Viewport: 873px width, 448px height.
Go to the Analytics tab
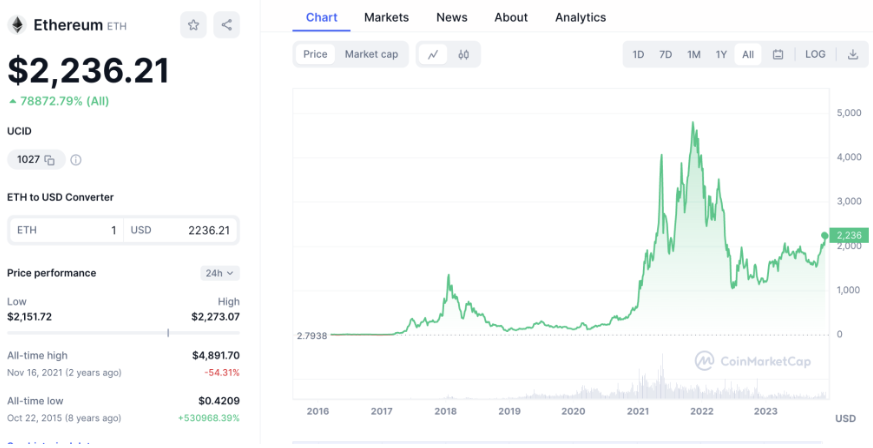(x=580, y=17)
